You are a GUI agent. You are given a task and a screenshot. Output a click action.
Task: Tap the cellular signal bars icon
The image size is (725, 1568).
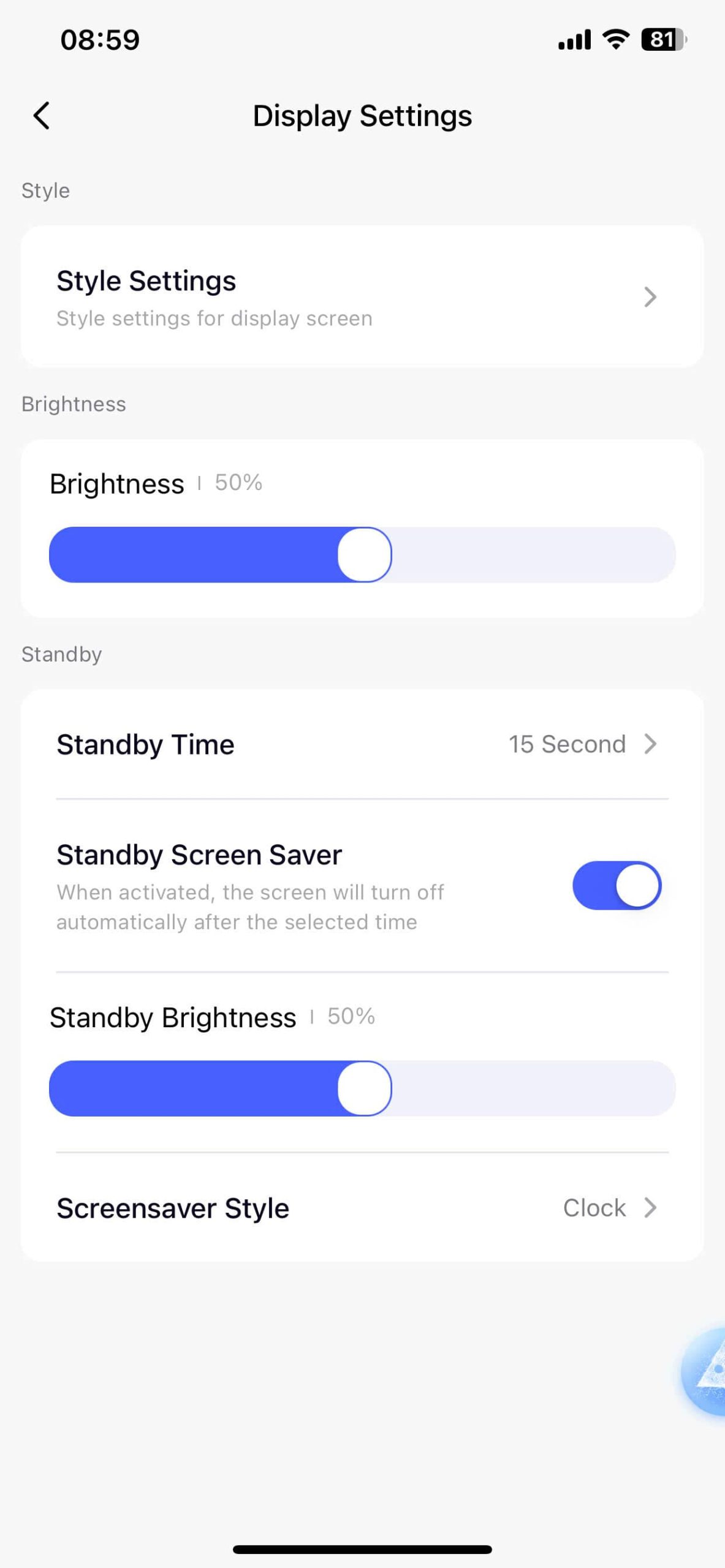[x=574, y=40]
